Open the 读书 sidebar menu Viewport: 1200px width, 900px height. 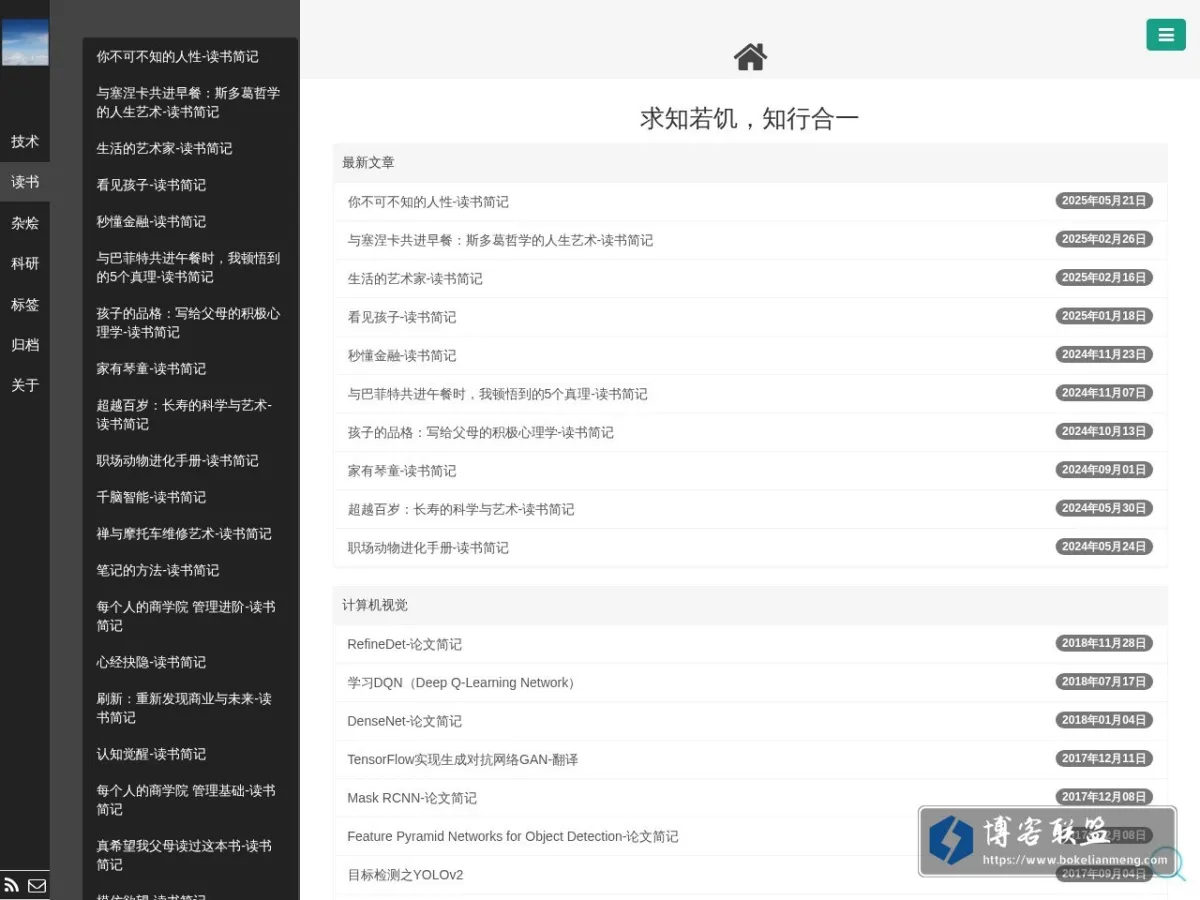[x=25, y=182]
